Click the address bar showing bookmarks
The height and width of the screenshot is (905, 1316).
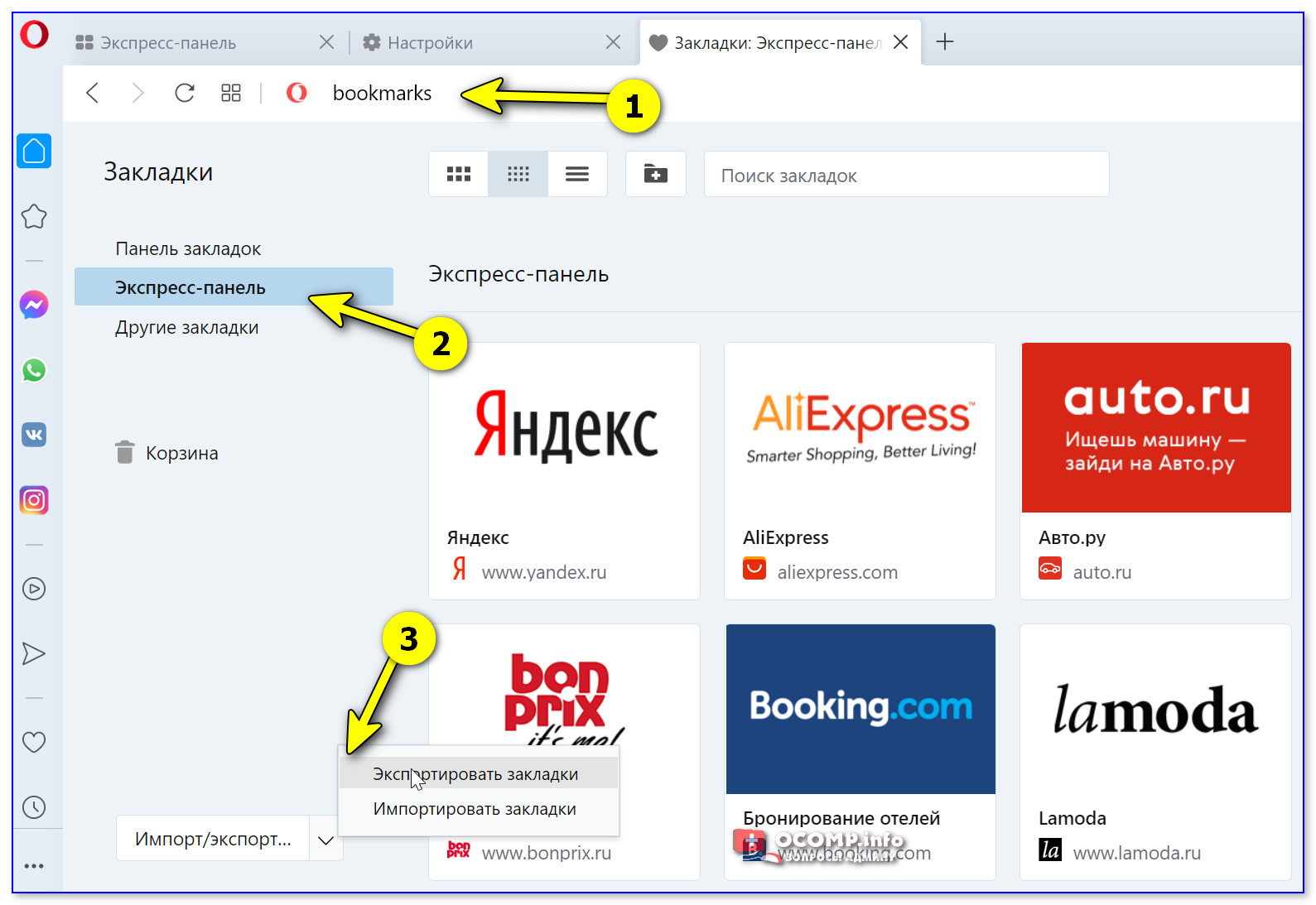382,93
